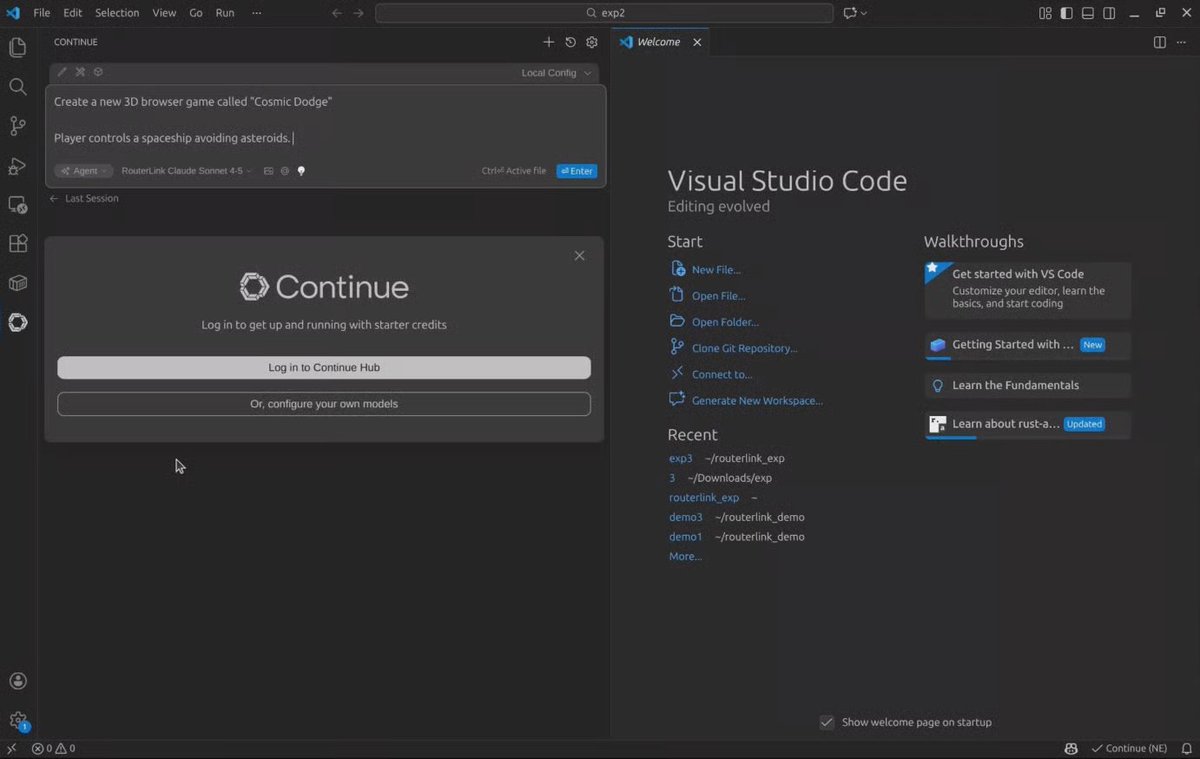Click the blue Enter send button
This screenshot has height=759, width=1200.
click(577, 171)
